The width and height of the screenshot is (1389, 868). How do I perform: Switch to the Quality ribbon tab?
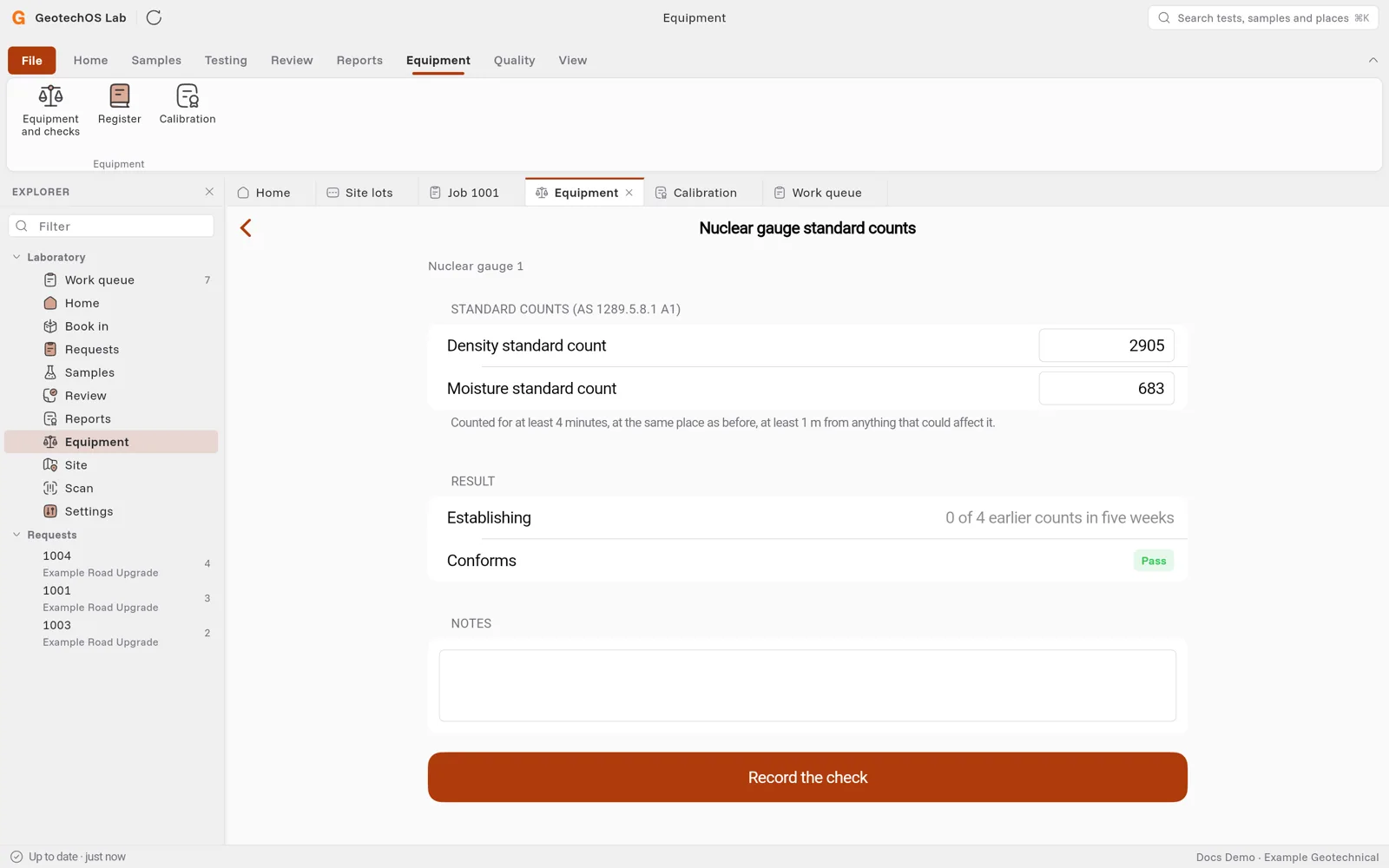coord(514,60)
